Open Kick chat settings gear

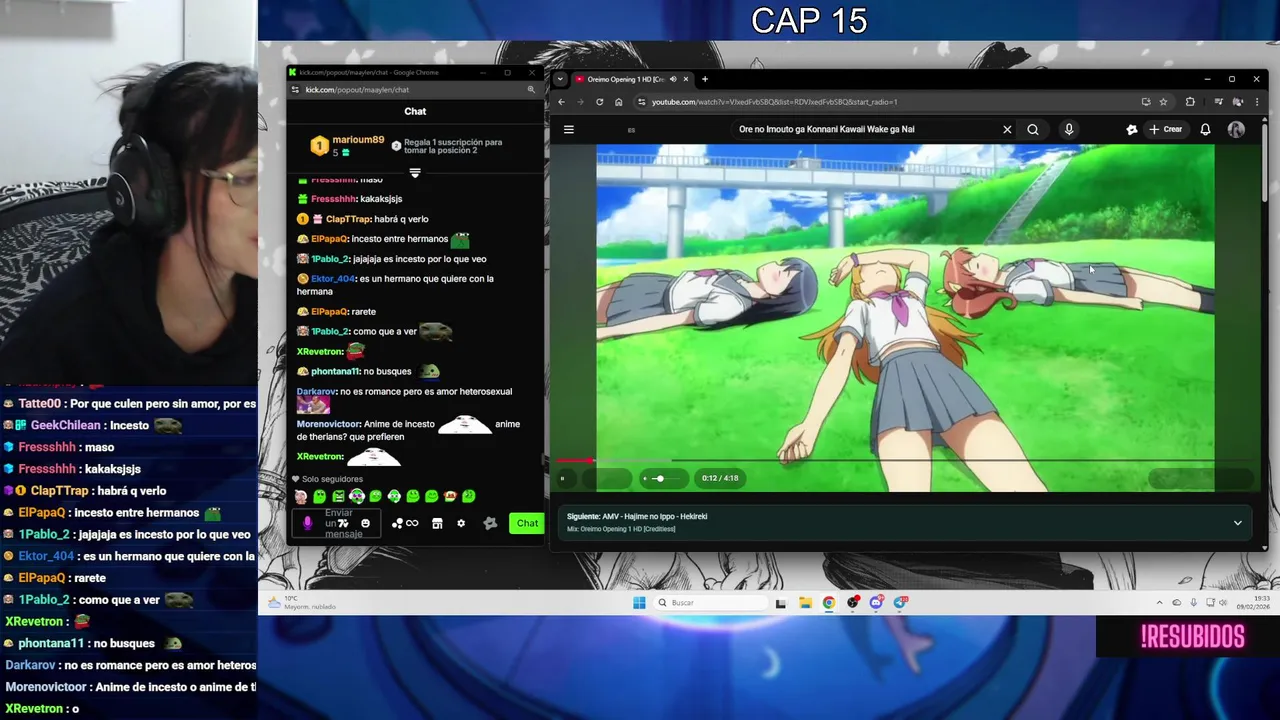point(461,523)
